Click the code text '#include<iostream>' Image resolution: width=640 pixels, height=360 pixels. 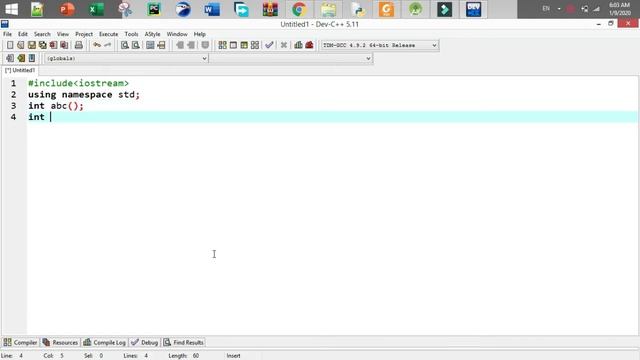coord(78,83)
